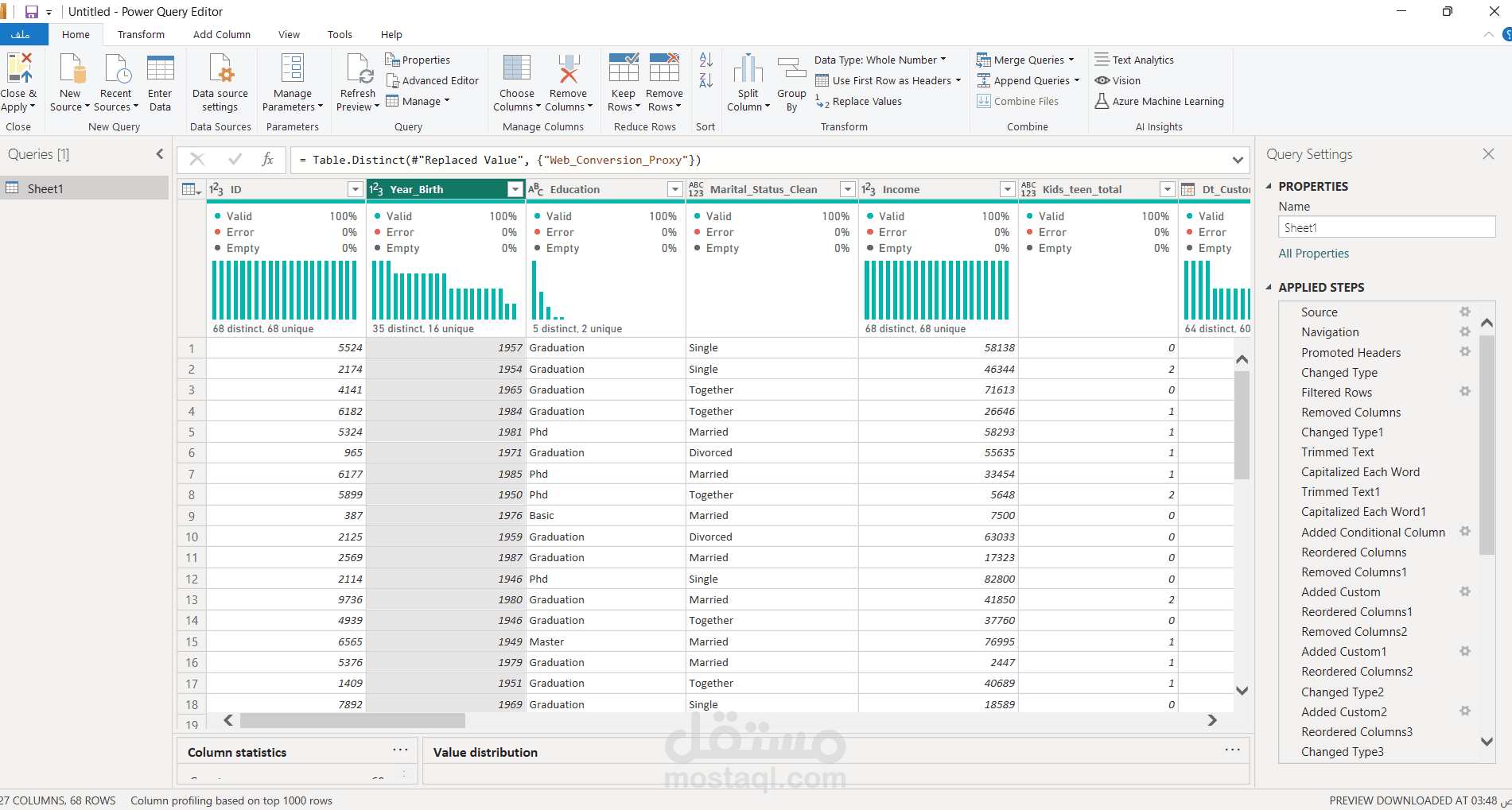1512x810 pixels.
Task: Click the Refresh Preview icon
Action: coord(359,68)
